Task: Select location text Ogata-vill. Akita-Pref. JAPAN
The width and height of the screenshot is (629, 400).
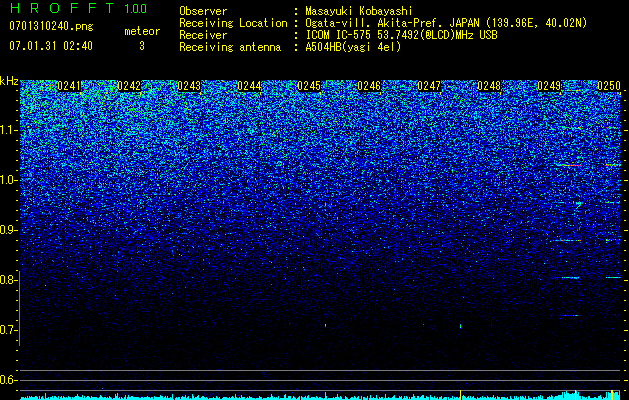Action: pos(392,23)
